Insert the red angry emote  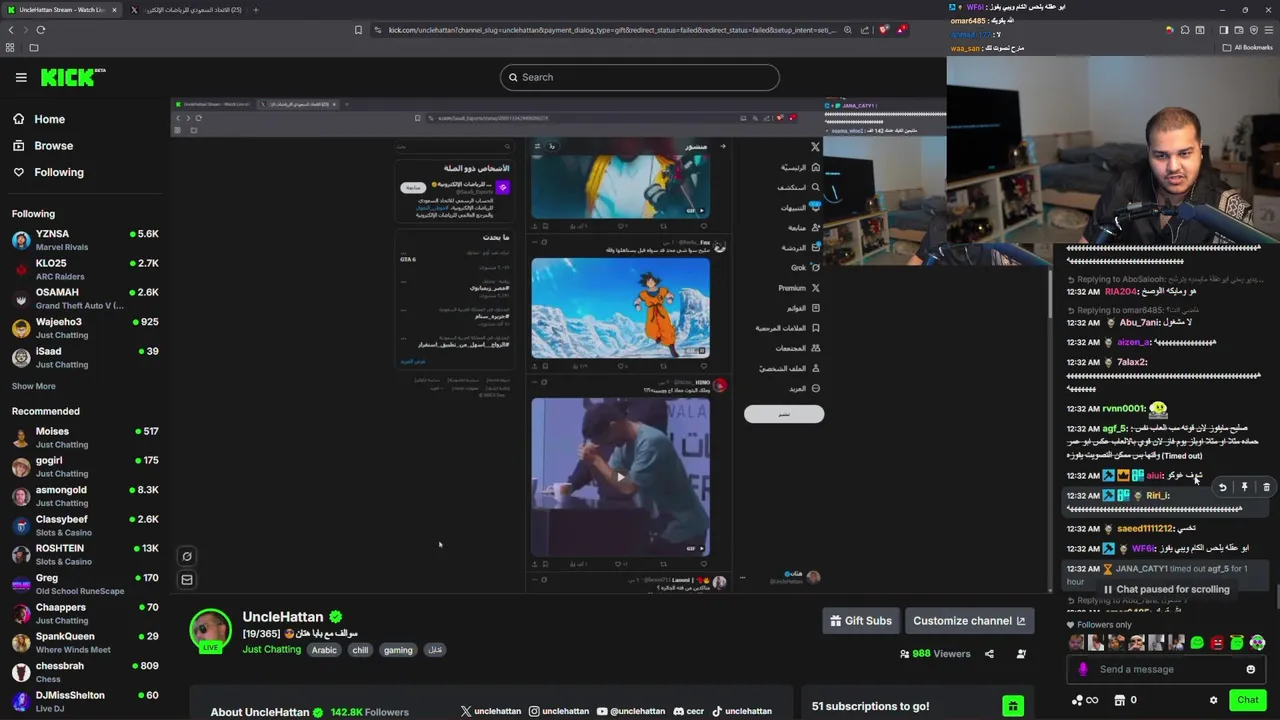[1217, 643]
